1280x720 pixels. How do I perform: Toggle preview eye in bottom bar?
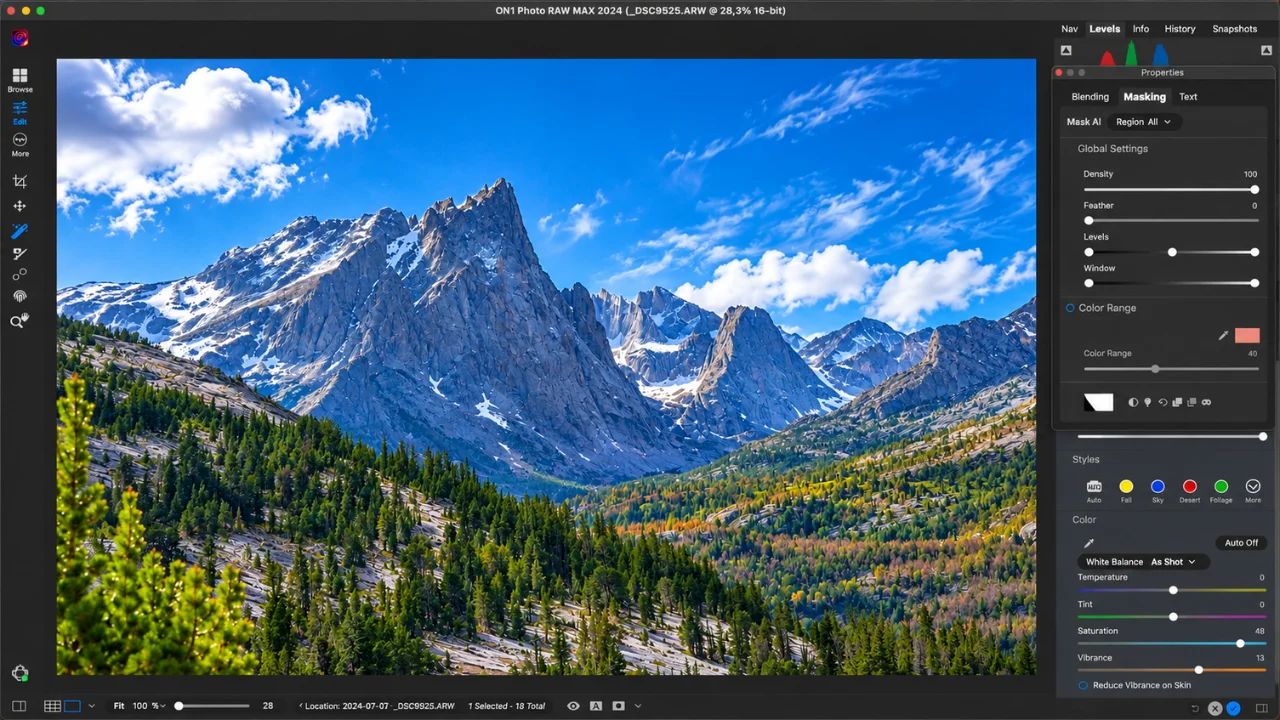pos(573,706)
